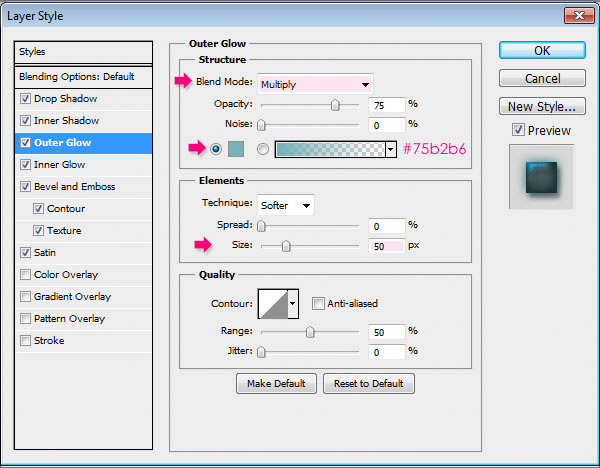The image size is (600, 468).
Task: Uncheck the Inner Shadow checkbox
Action: click(x=25, y=121)
